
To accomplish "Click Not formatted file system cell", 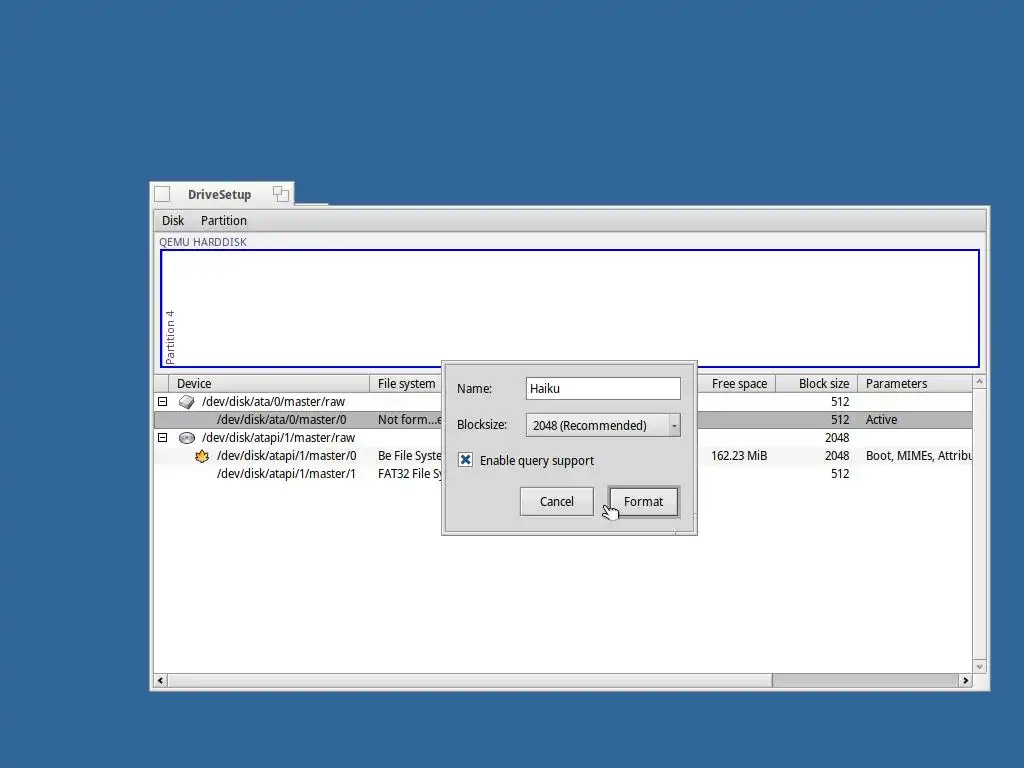I will point(409,419).
